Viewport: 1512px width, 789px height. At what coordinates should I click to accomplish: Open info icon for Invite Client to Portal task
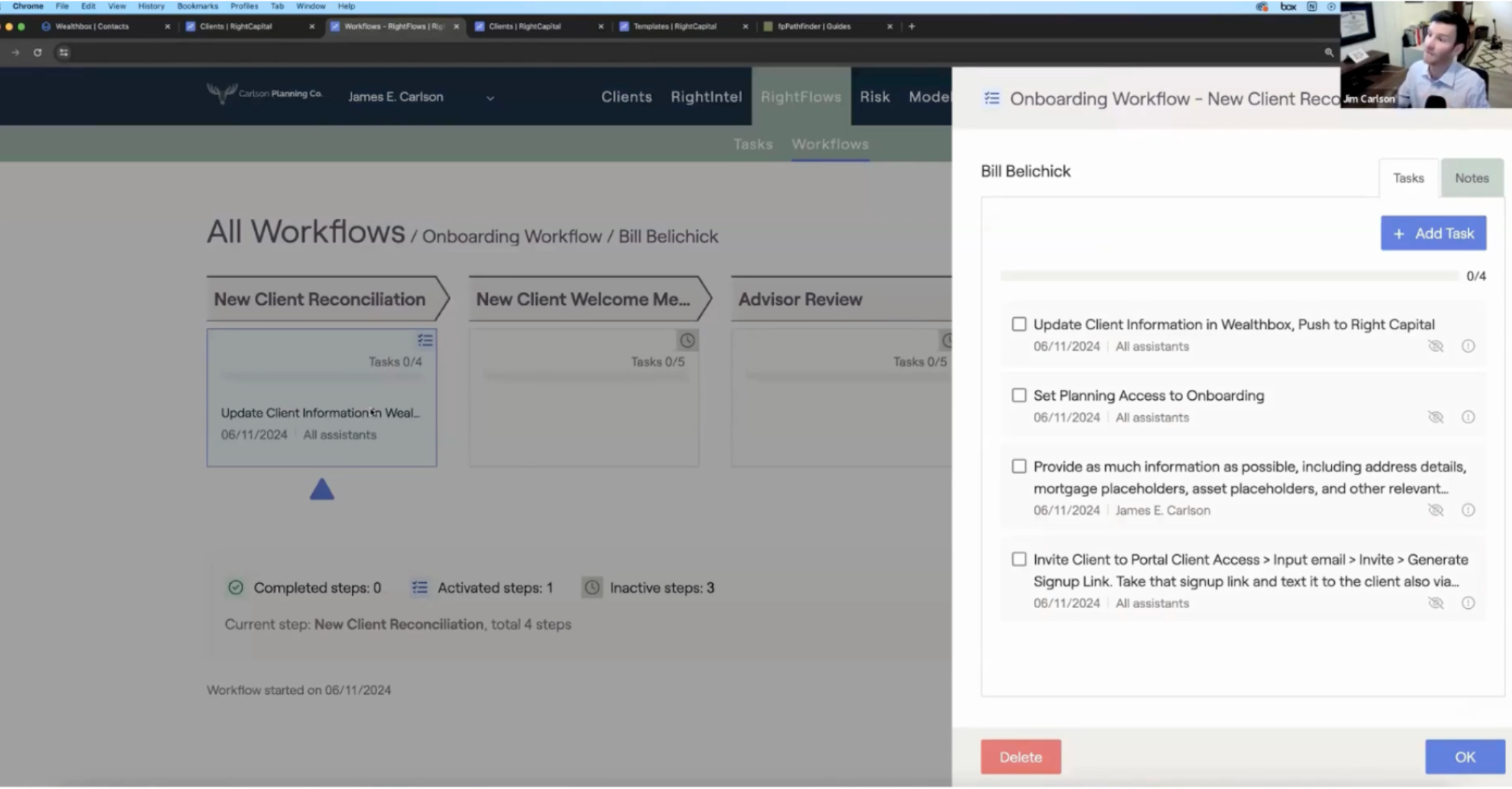(x=1468, y=603)
